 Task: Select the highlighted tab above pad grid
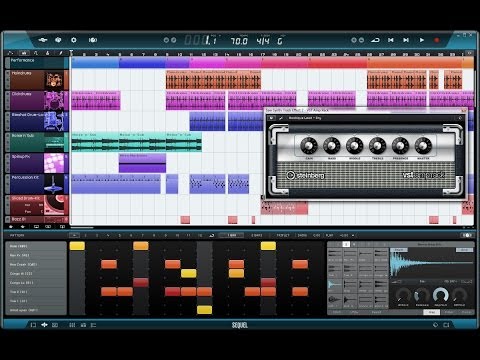click(x=346, y=244)
